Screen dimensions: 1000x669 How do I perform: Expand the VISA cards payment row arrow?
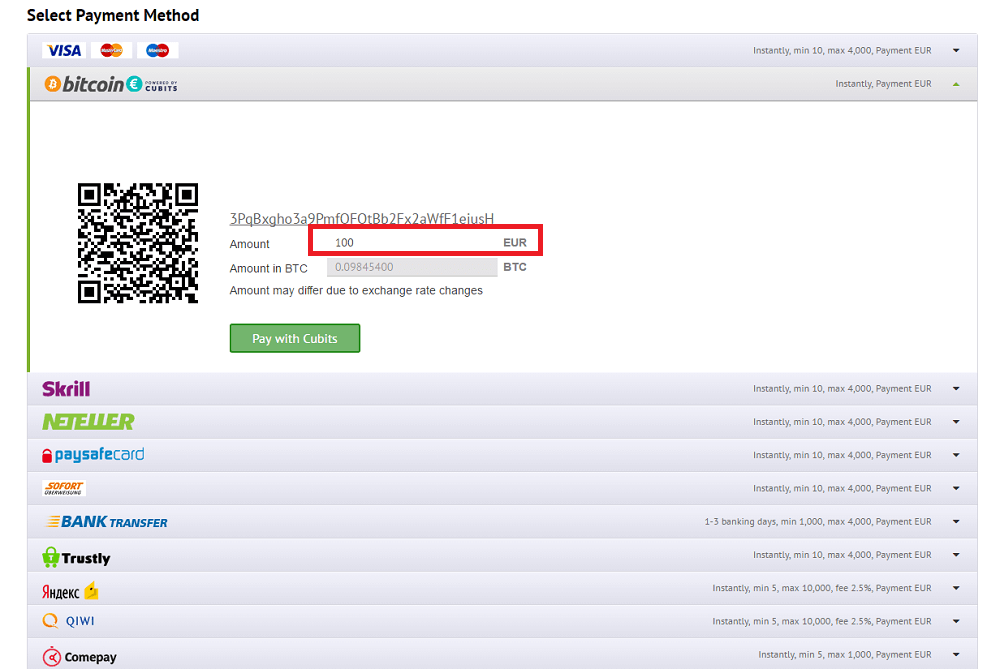956,50
